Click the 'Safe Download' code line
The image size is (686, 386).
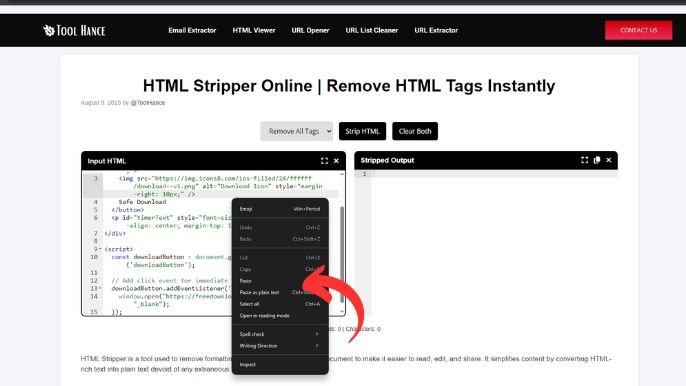pyautogui.click(x=142, y=202)
